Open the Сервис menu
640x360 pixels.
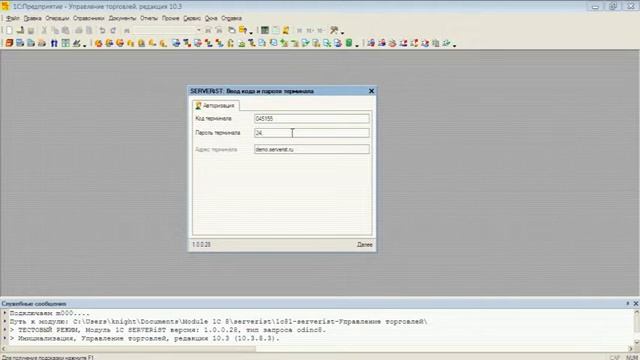192,18
